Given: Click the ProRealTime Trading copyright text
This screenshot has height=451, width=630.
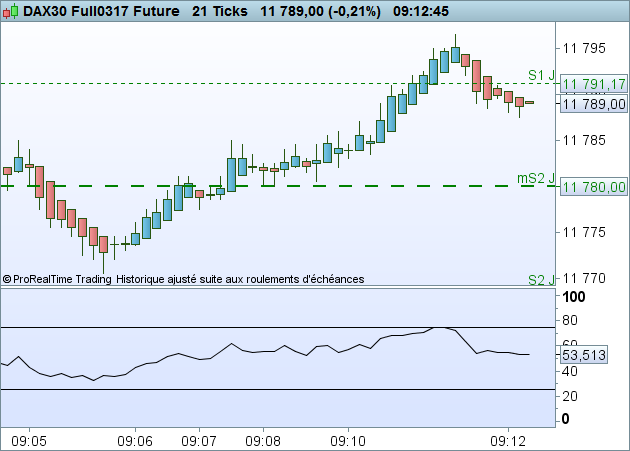Looking at the screenshot, I should (57, 279).
